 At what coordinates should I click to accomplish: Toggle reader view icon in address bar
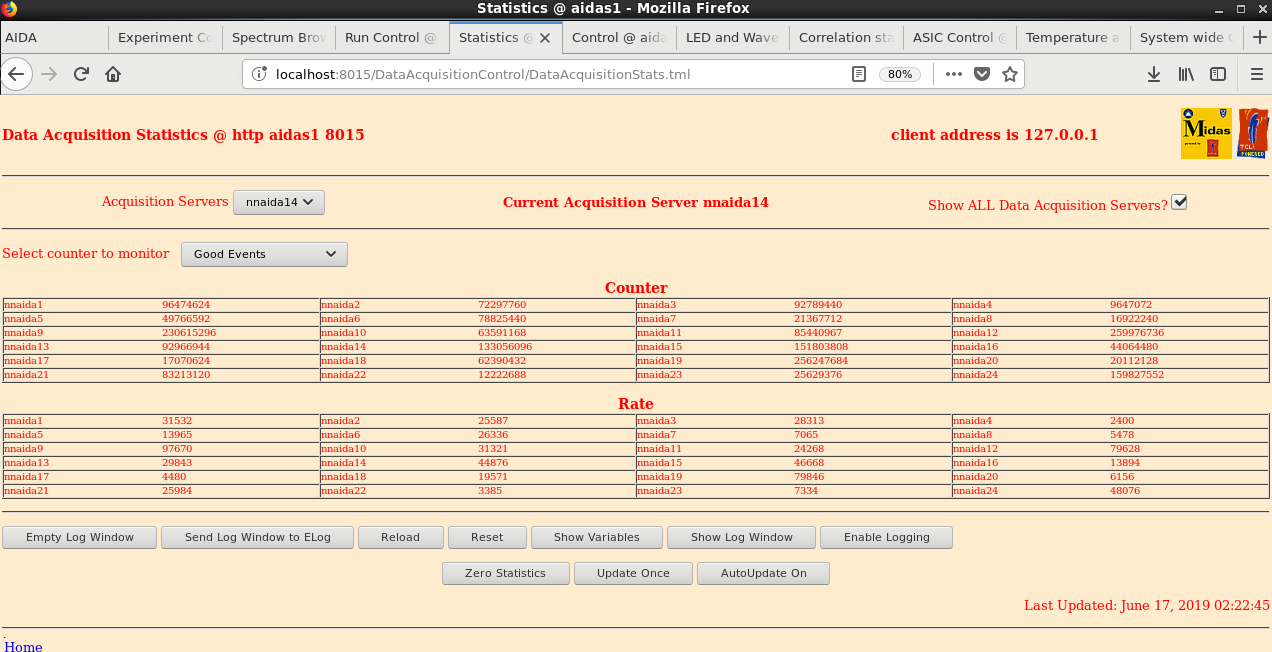pyautogui.click(x=859, y=74)
